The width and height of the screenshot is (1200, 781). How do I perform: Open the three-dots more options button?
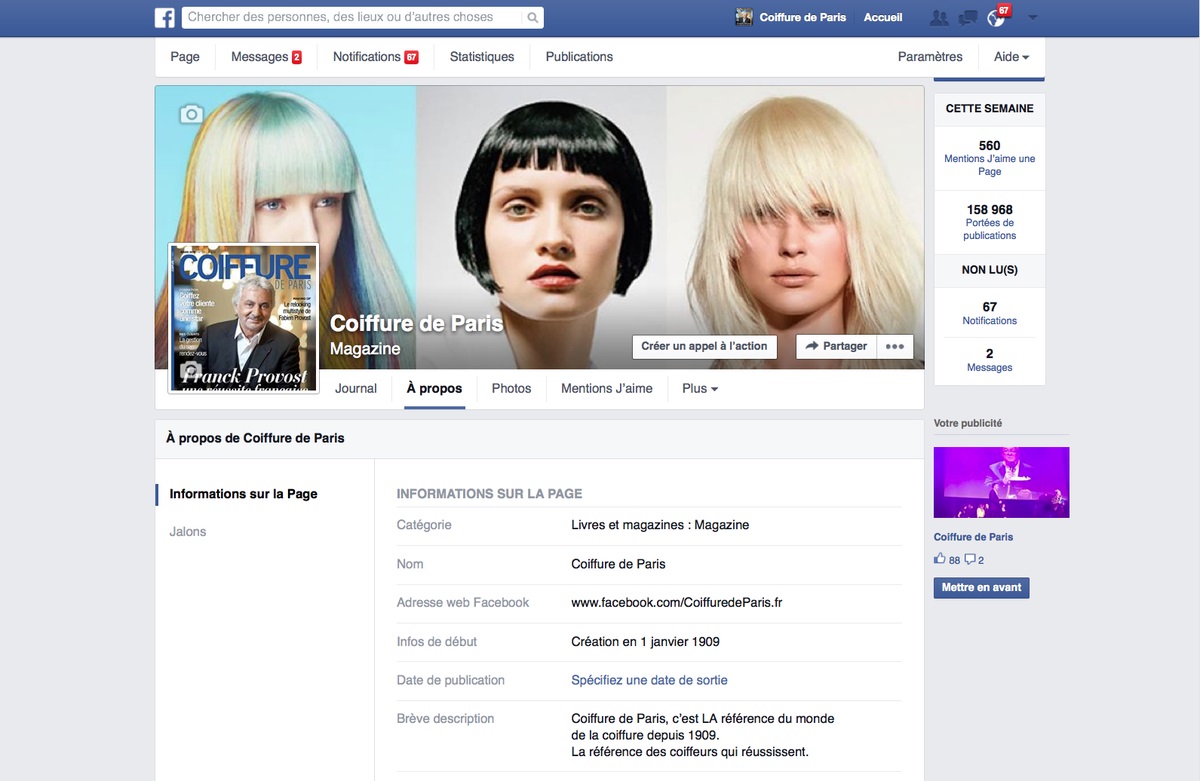click(x=895, y=346)
